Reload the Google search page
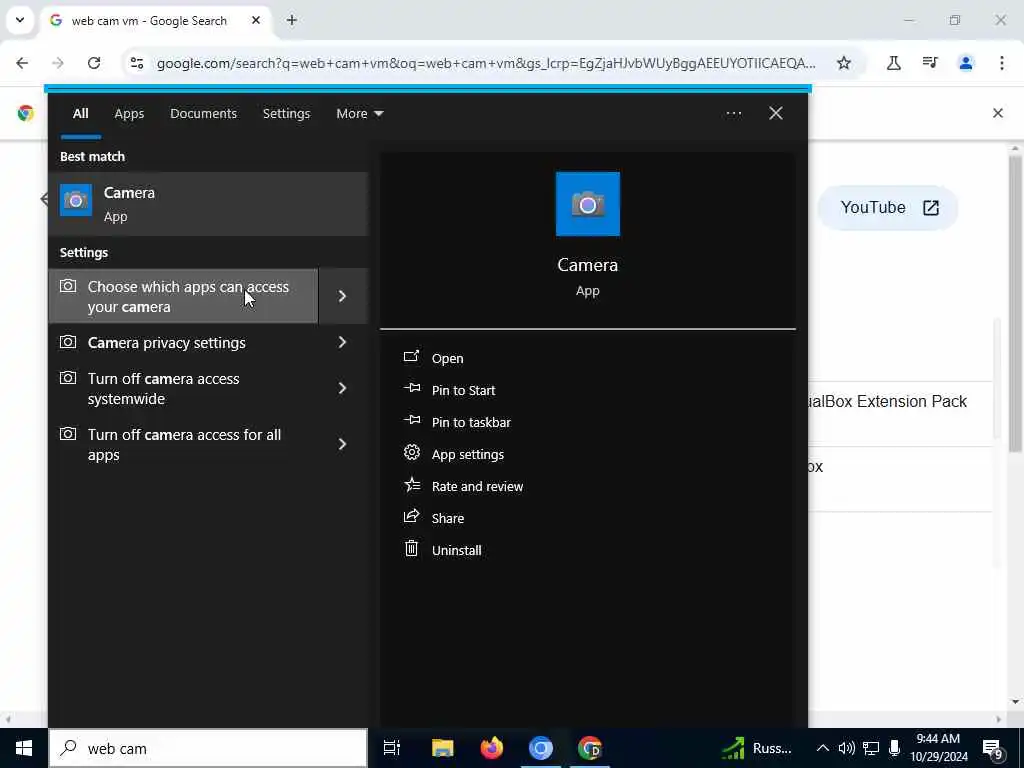The image size is (1024, 768). click(94, 63)
